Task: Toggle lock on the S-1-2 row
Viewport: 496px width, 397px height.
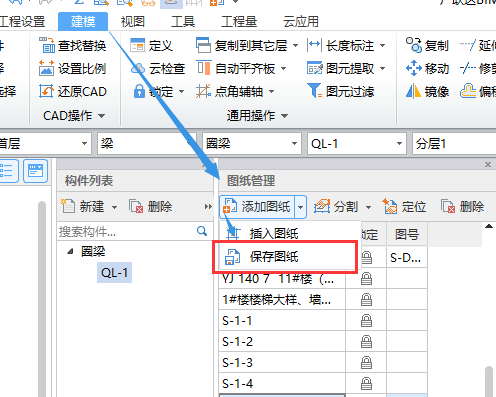Action: click(x=366, y=342)
